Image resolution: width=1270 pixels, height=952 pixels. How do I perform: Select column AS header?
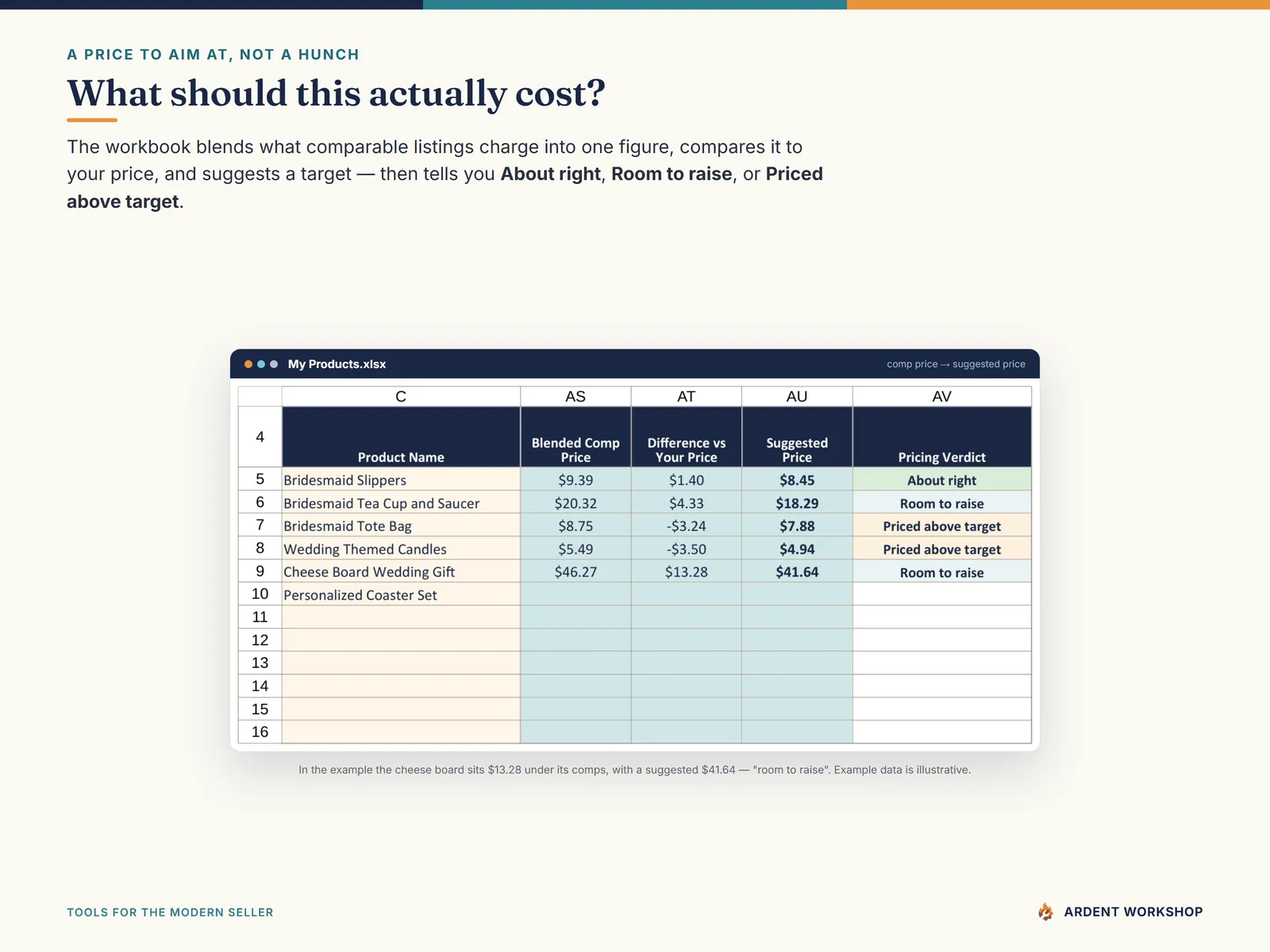pyautogui.click(x=575, y=397)
